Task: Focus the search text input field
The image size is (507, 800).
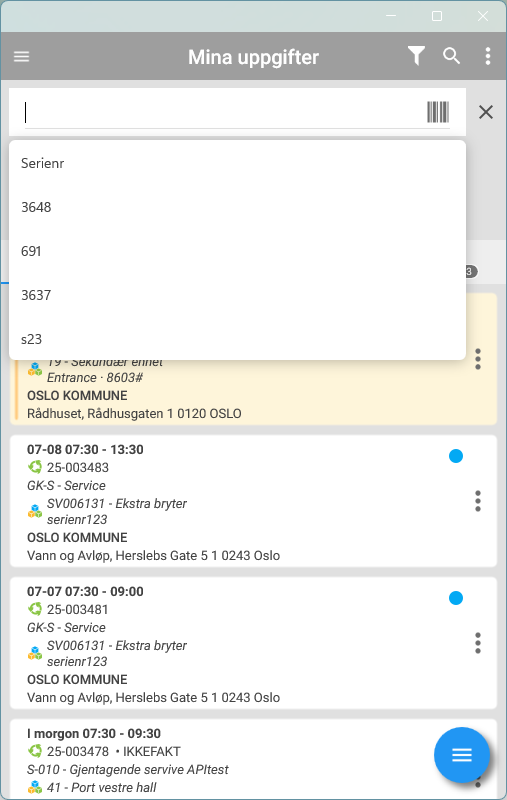Action: [222, 112]
